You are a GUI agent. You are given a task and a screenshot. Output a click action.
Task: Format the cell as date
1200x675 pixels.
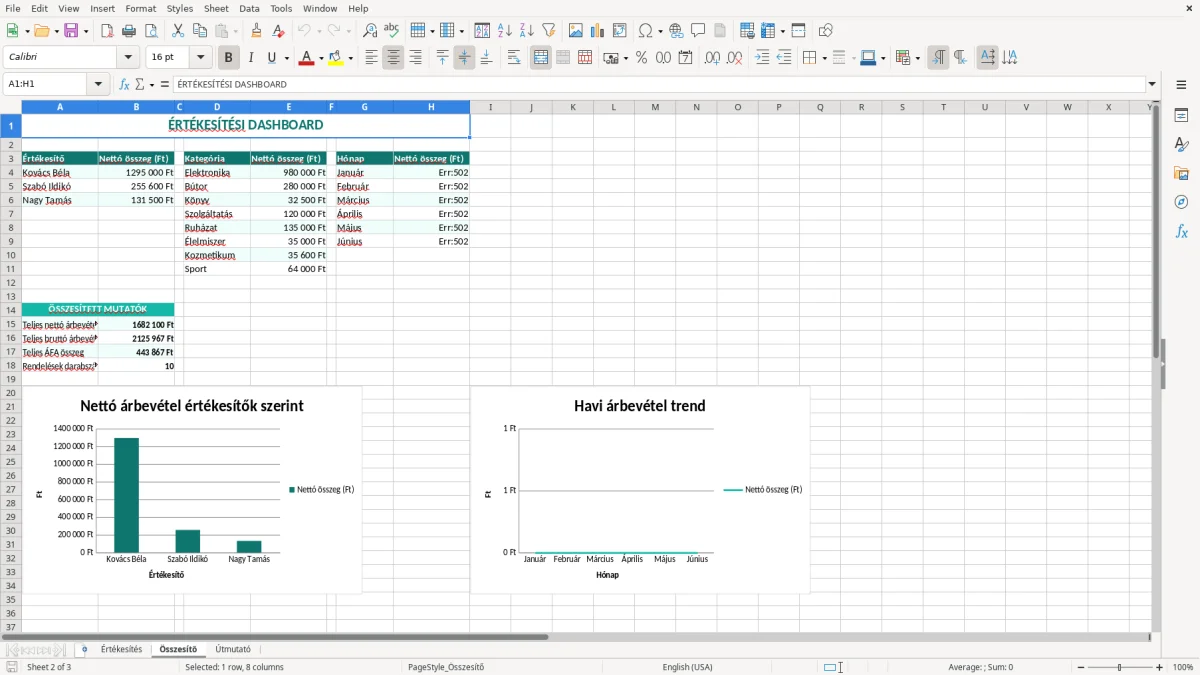pyautogui.click(x=686, y=58)
